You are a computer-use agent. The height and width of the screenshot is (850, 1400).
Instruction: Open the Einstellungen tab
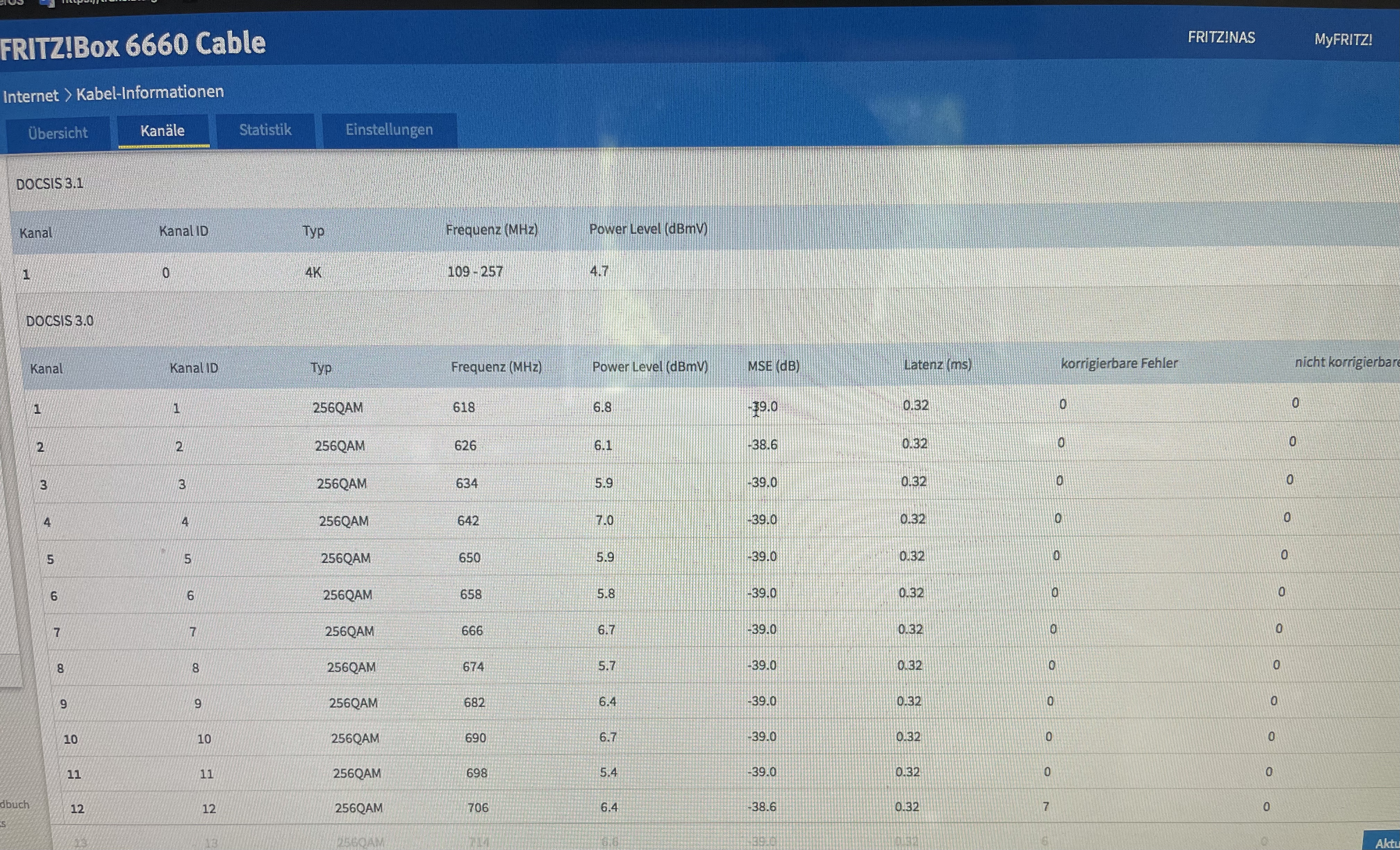[x=389, y=130]
